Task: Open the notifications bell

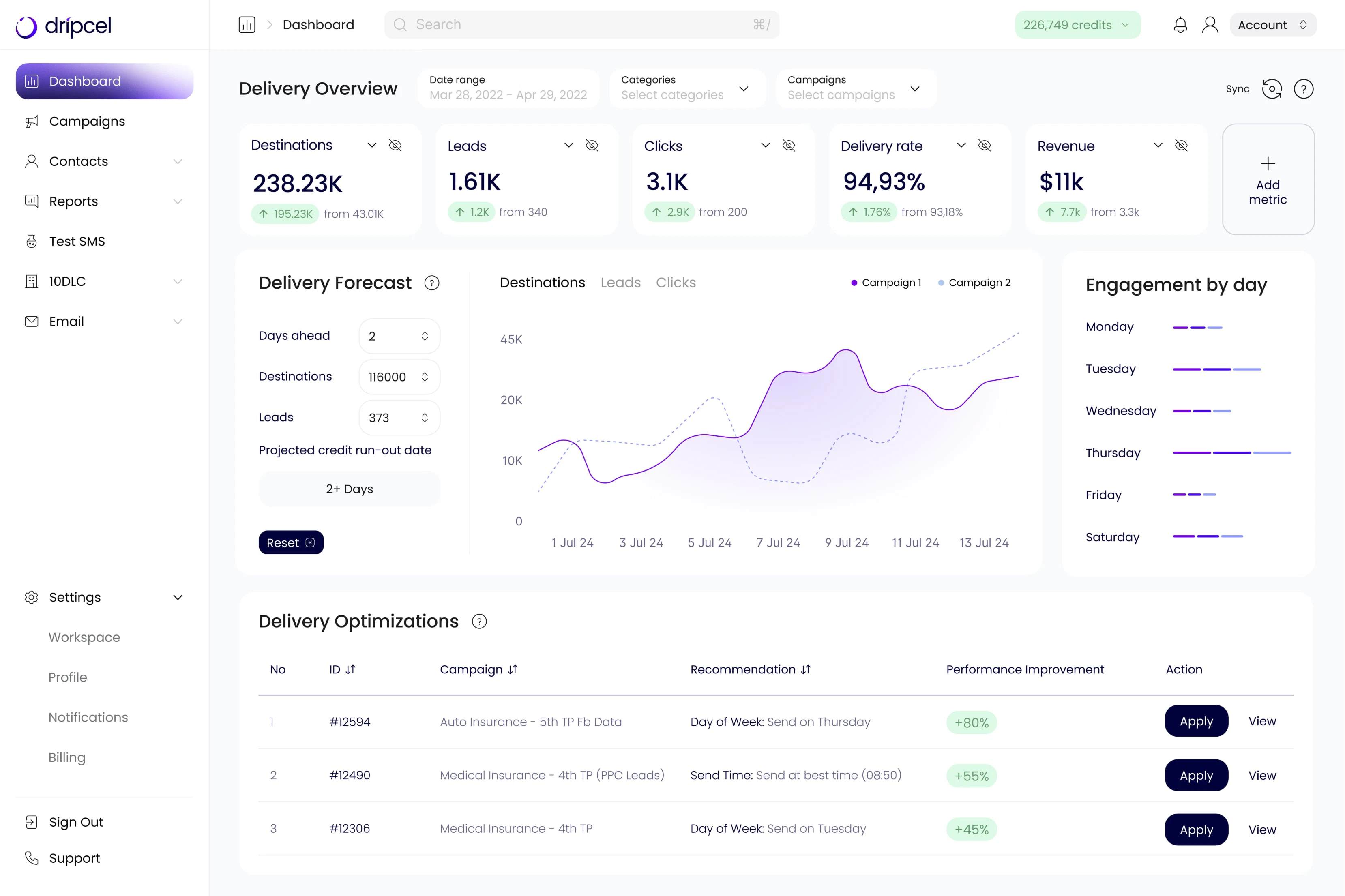Action: point(1180,25)
